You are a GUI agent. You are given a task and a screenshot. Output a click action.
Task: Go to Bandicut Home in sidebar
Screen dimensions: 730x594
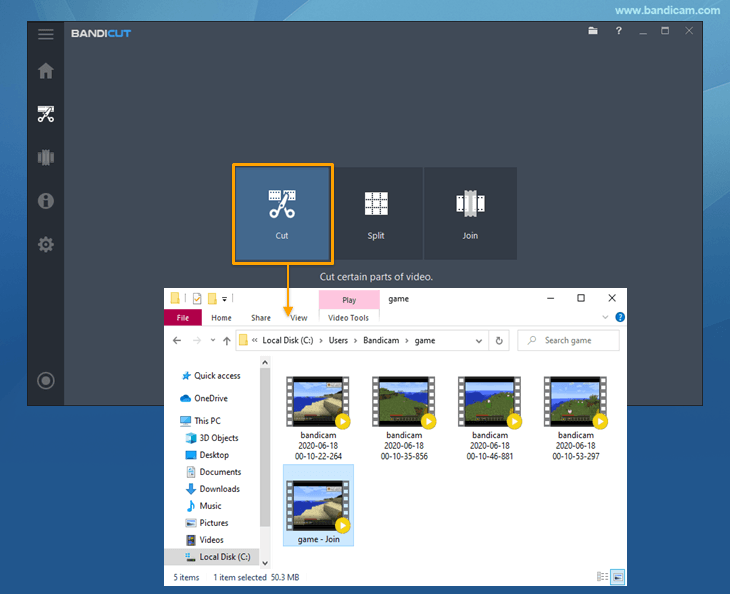(x=46, y=71)
